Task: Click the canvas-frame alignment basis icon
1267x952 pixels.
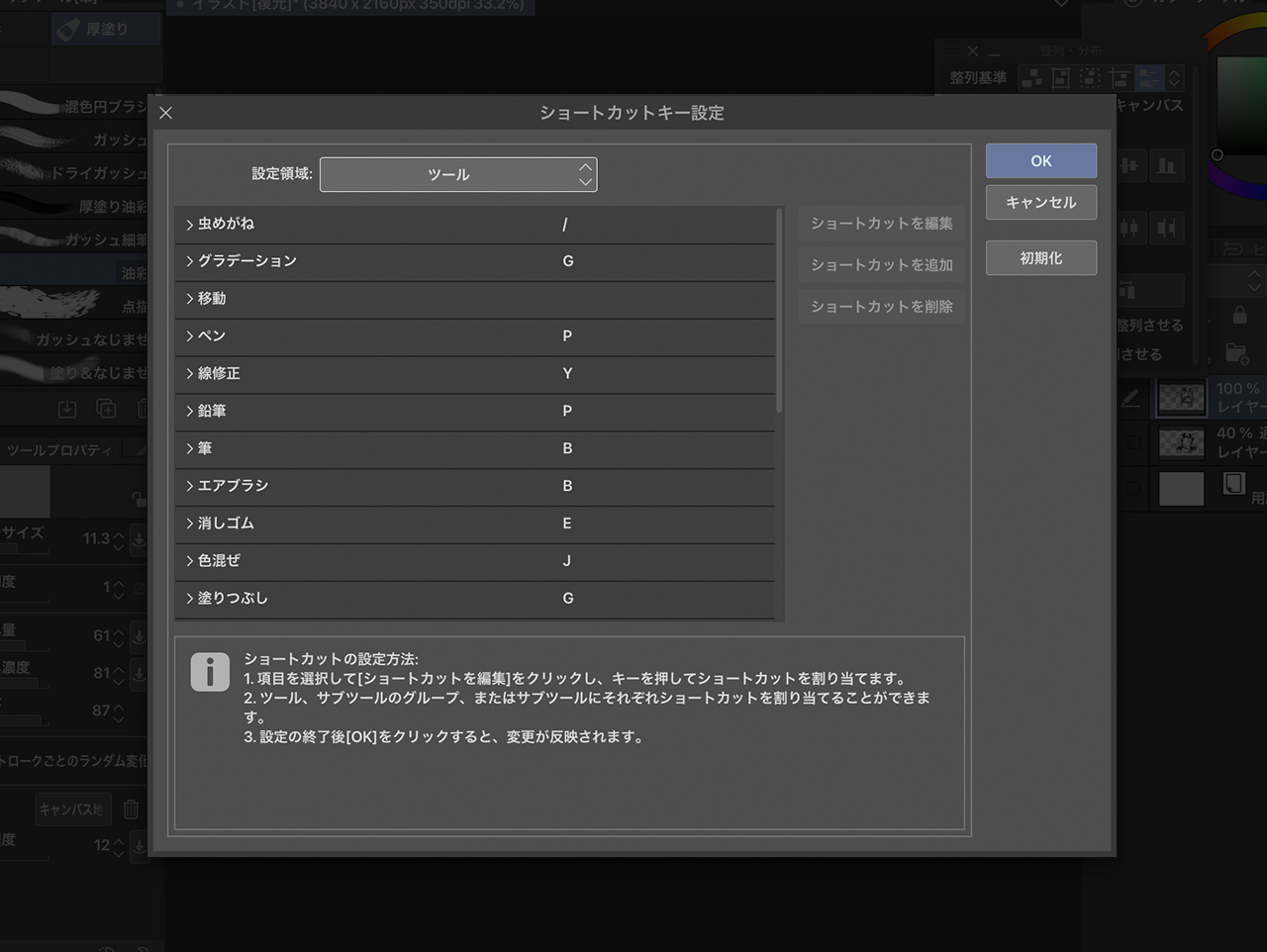Action: pos(1060,77)
